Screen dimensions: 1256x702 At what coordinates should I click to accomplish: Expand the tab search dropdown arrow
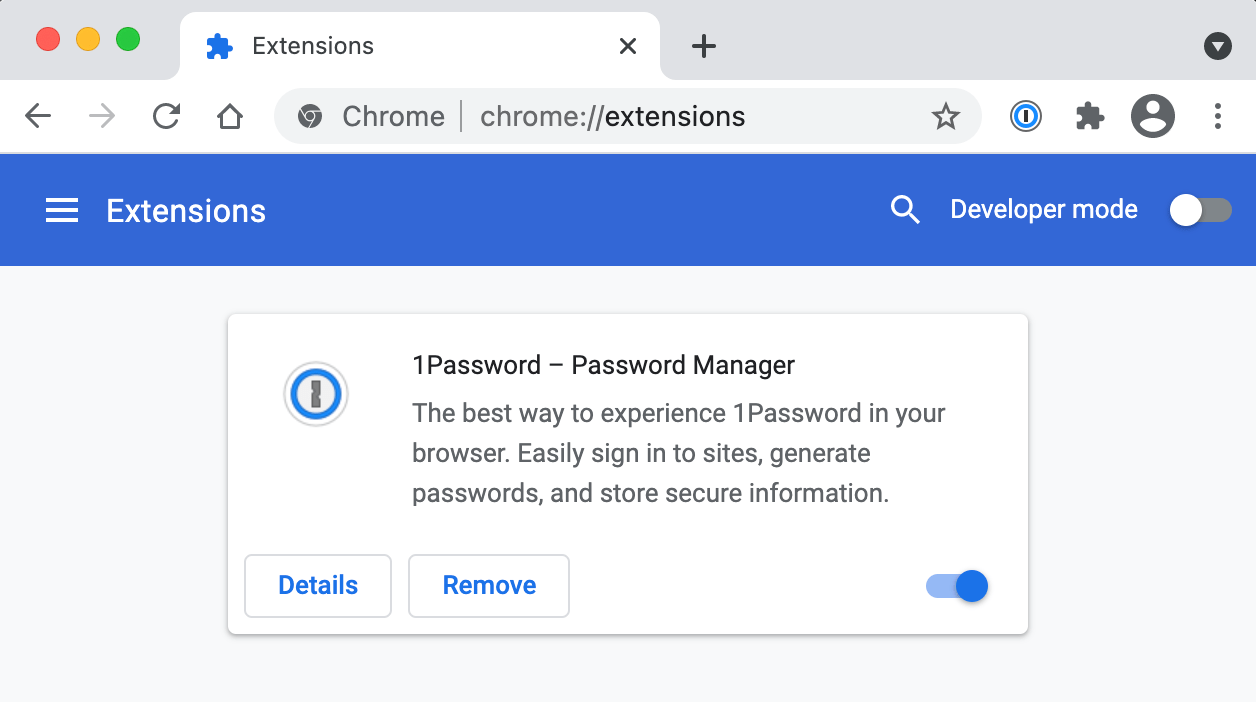point(1217,46)
